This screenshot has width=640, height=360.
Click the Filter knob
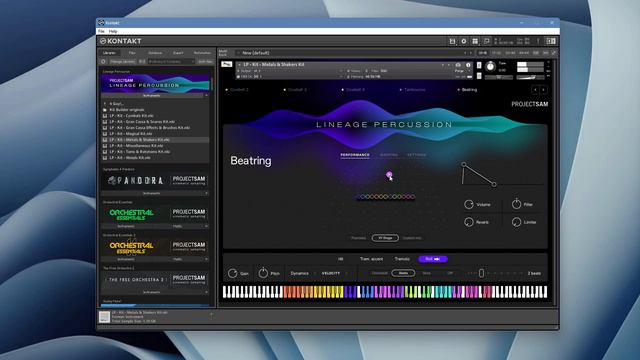[x=516, y=204]
